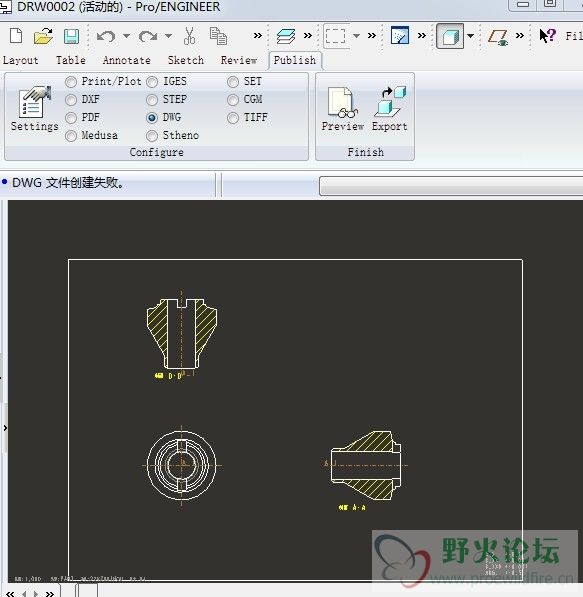Expand overflow chevron after repaint icon
583x597 pixels.
(x=422, y=36)
